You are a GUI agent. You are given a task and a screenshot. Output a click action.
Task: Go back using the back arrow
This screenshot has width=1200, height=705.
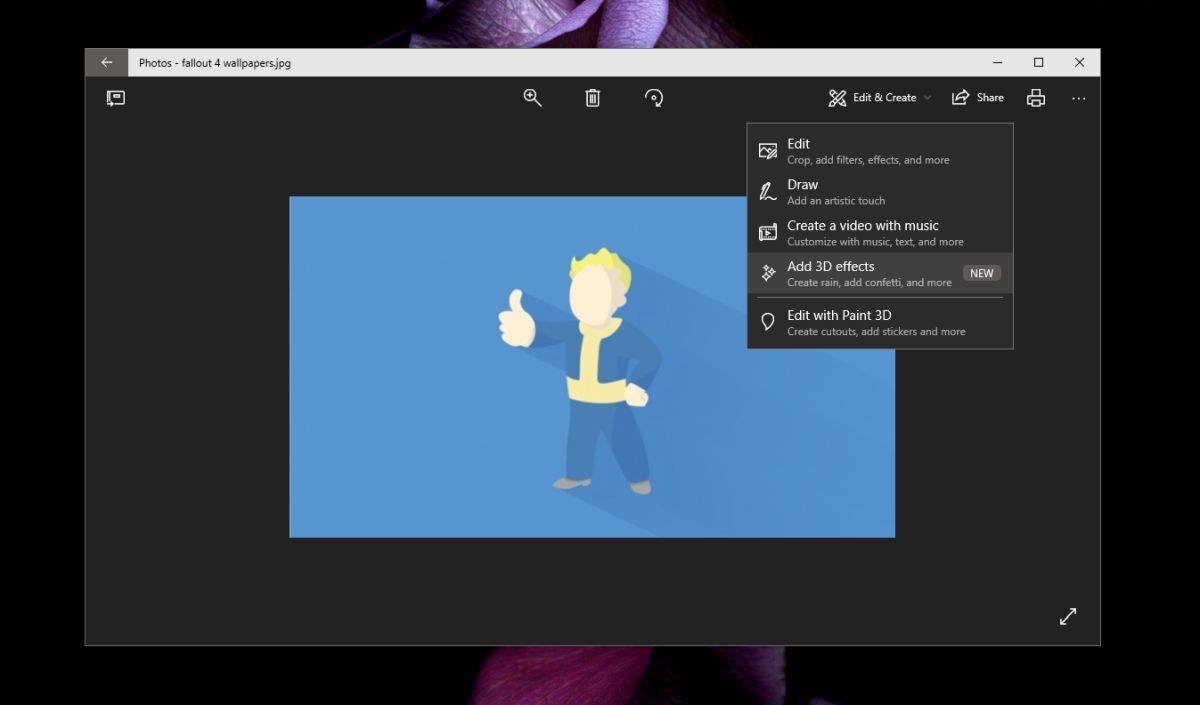[x=106, y=61]
